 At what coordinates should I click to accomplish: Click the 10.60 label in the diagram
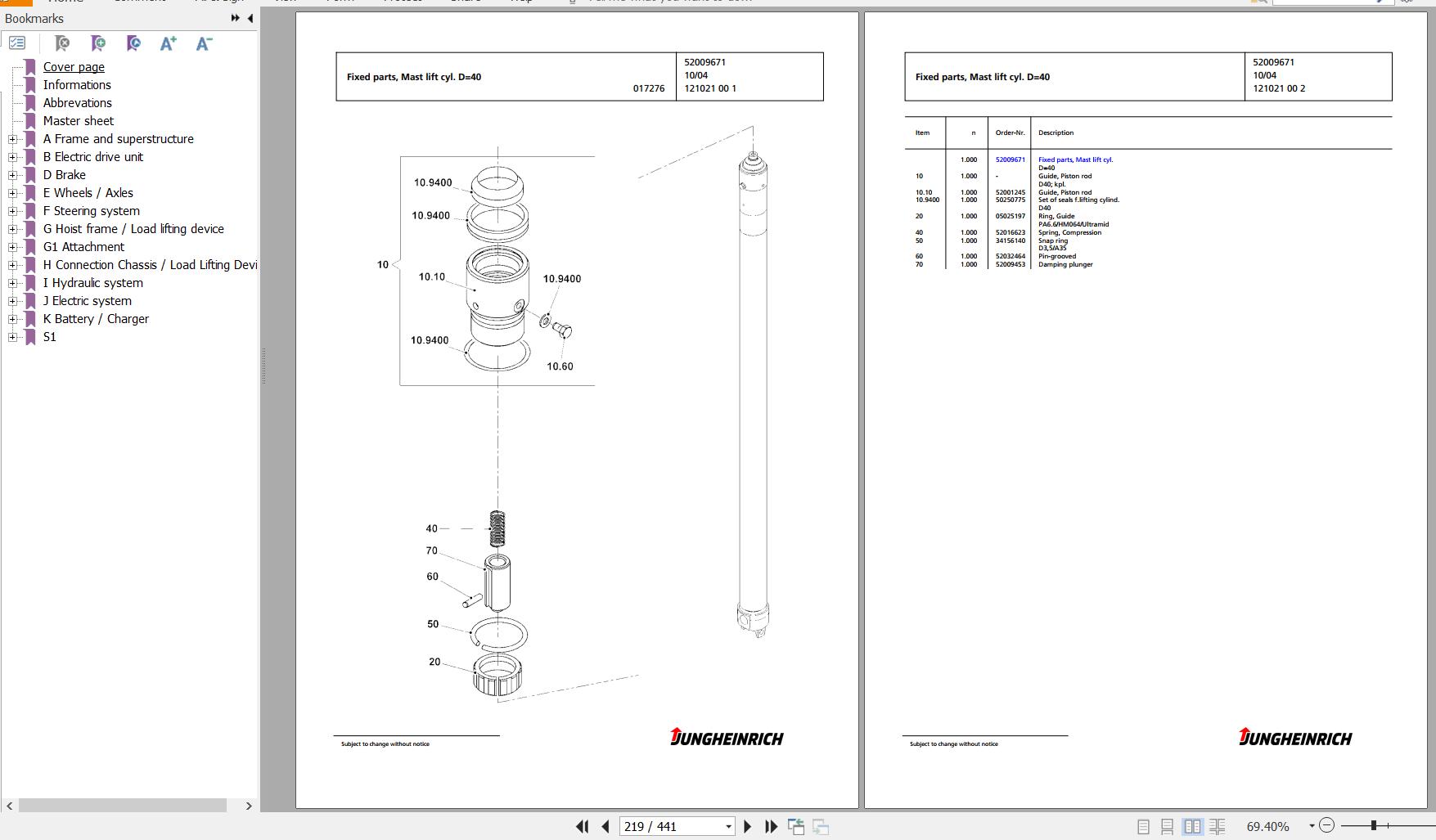(x=560, y=366)
